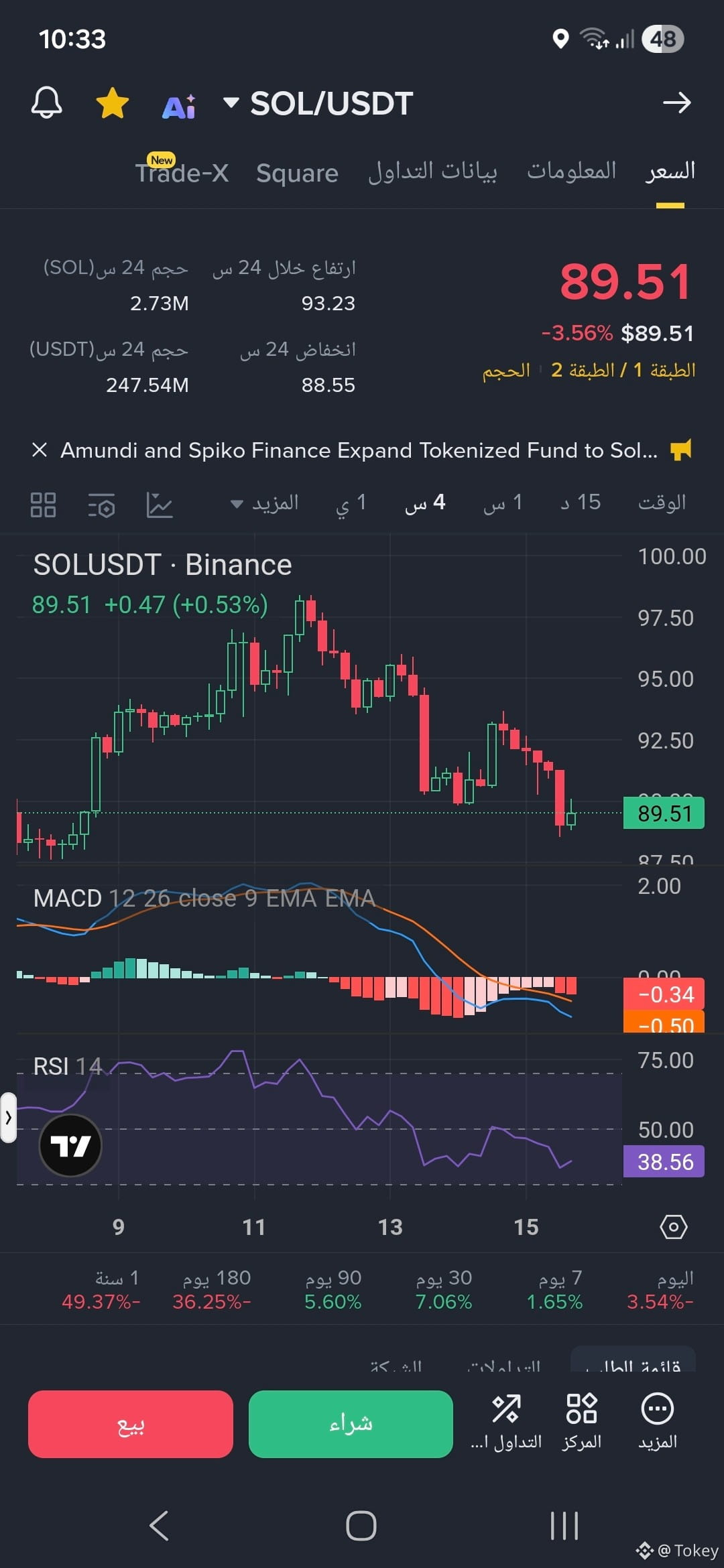Select the 4 س timeframe
The image size is (724, 1568).
pyautogui.click(x=426, y=503)
